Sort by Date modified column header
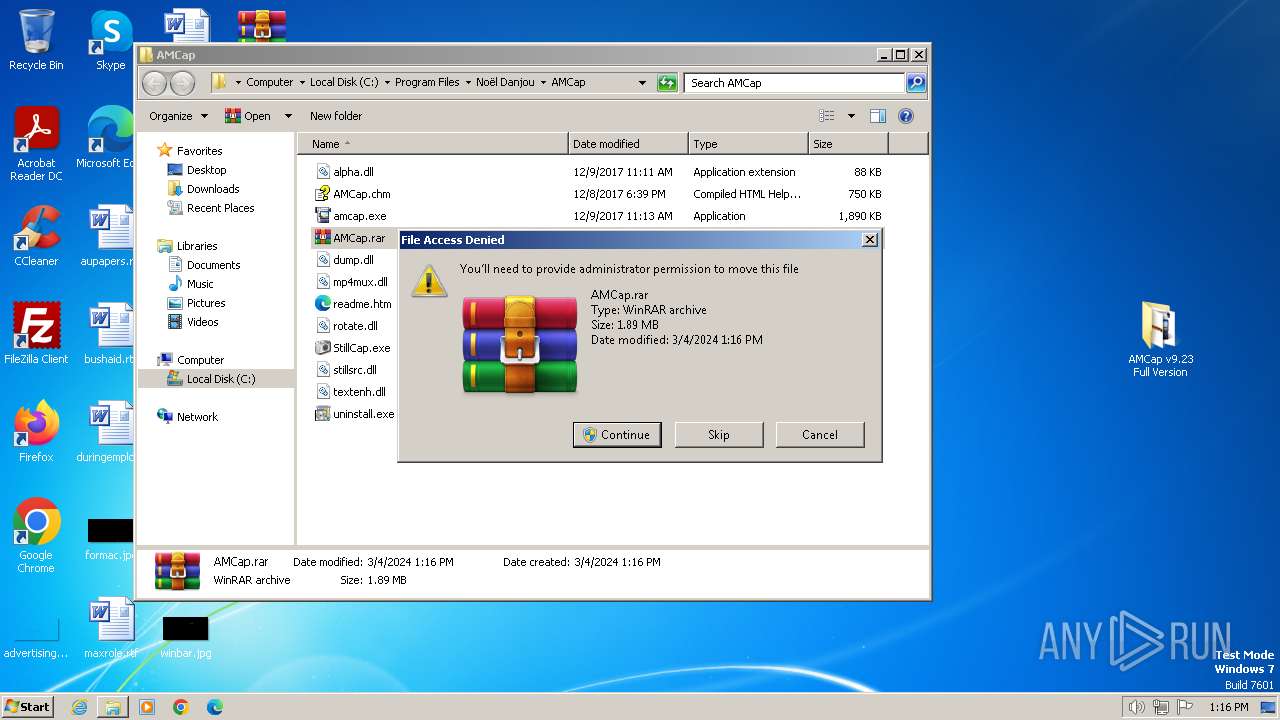This screenshot has height=720, width=1280. click(628, 144)
